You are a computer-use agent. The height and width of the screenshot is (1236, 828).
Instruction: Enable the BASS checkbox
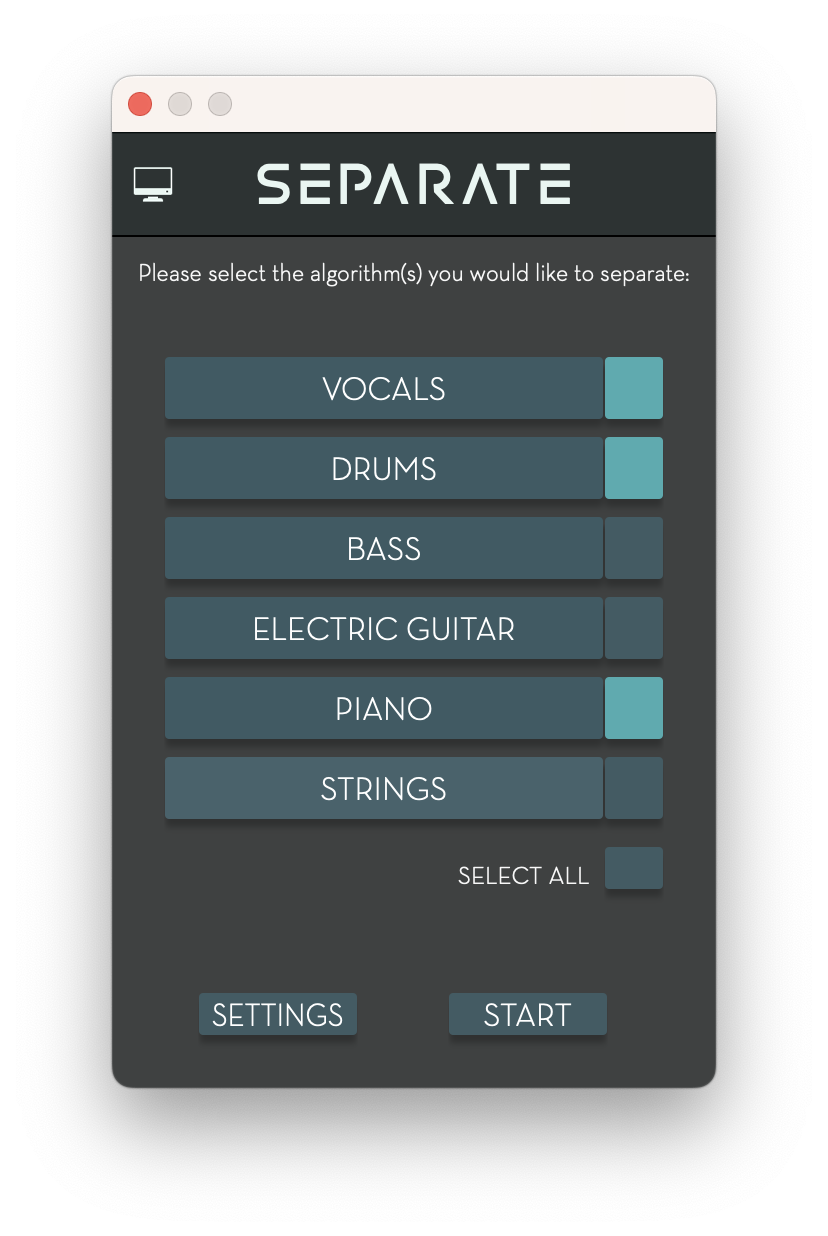tap(634, 548)
